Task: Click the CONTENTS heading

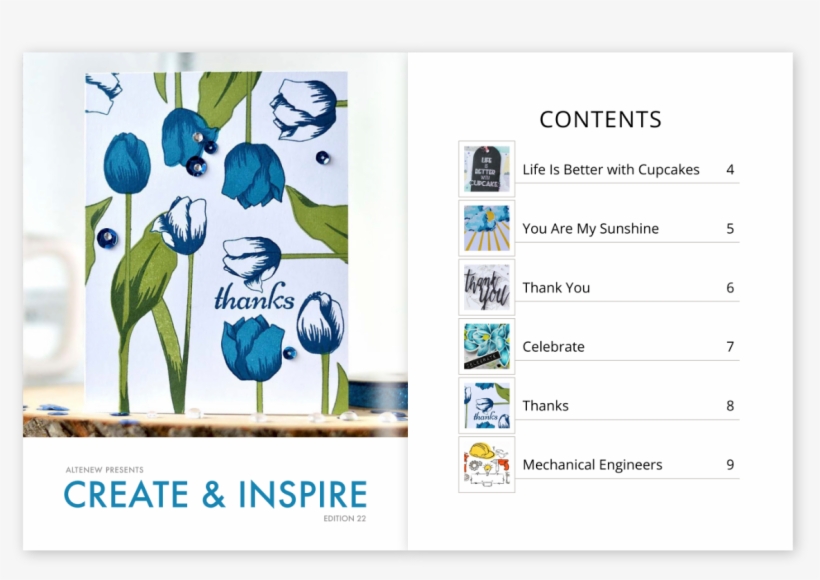Action: [600, 119]
